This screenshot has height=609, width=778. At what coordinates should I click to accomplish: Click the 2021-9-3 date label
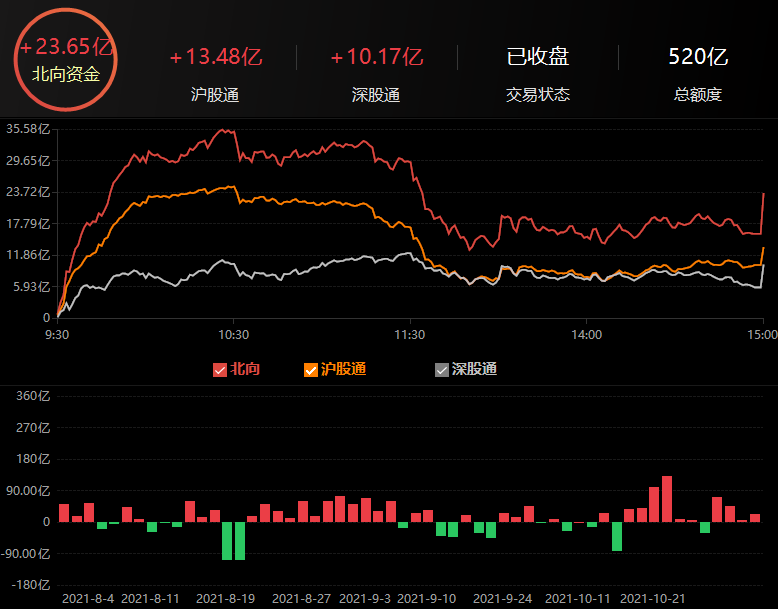(x=365, y=598)
